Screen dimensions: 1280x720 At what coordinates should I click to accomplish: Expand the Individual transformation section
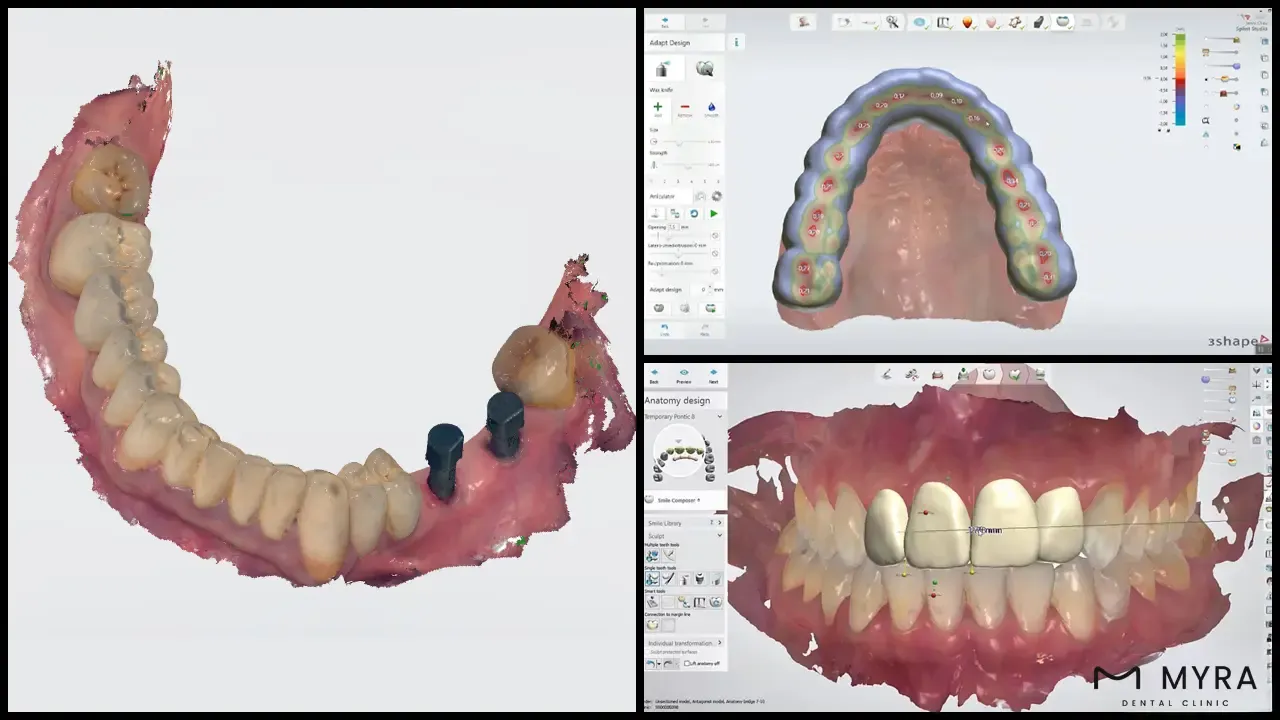point(719,643)
